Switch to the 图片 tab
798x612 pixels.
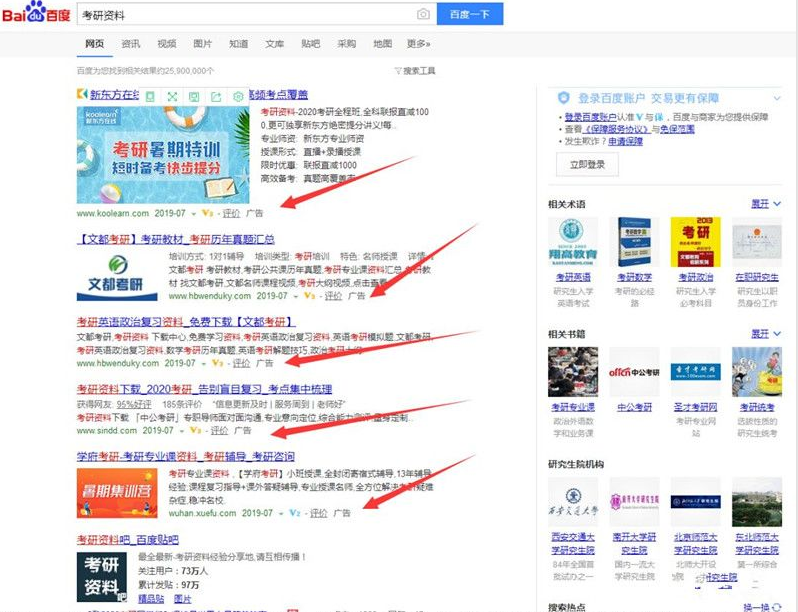(202, 44)
